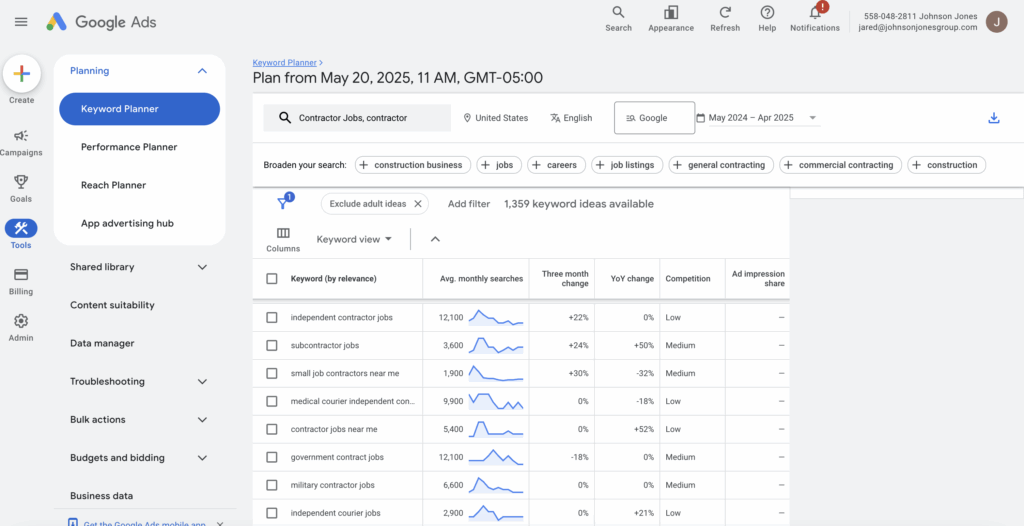The image size is (1024, 526).
Task: Check 'military contractor jobs' row
Action: (x=272, y=485)
